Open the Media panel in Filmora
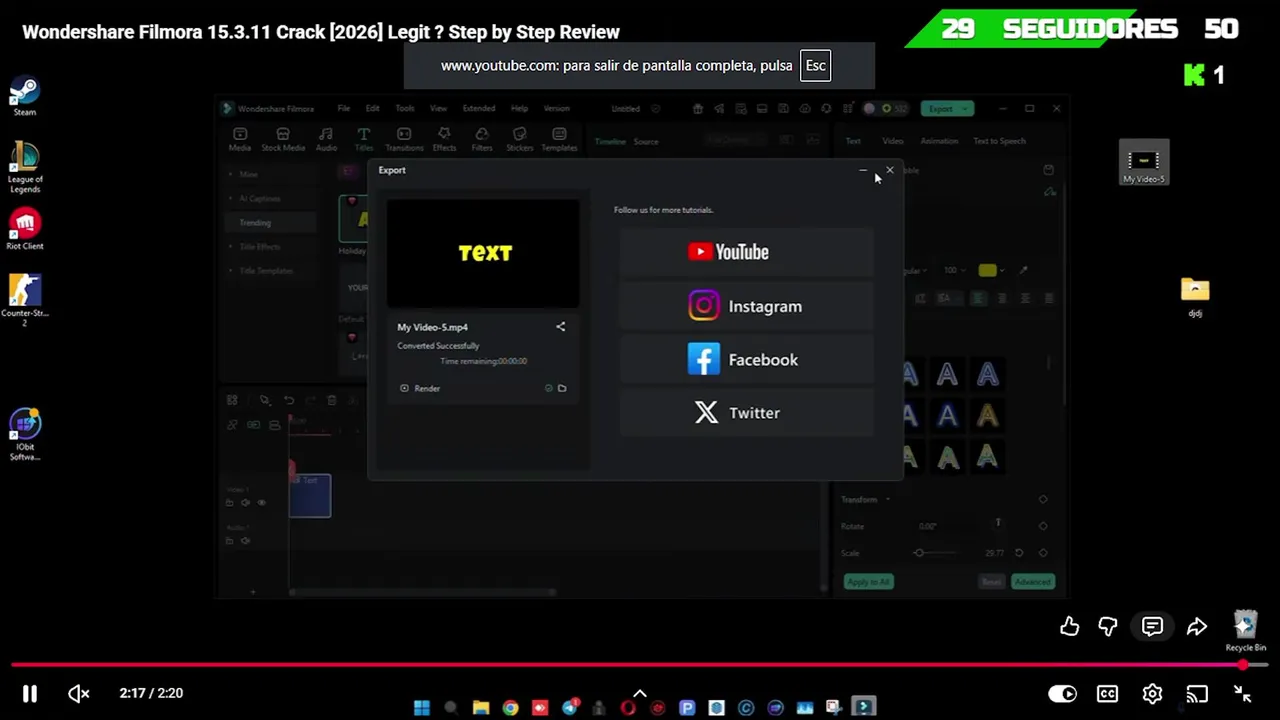 tap(239, 139)
